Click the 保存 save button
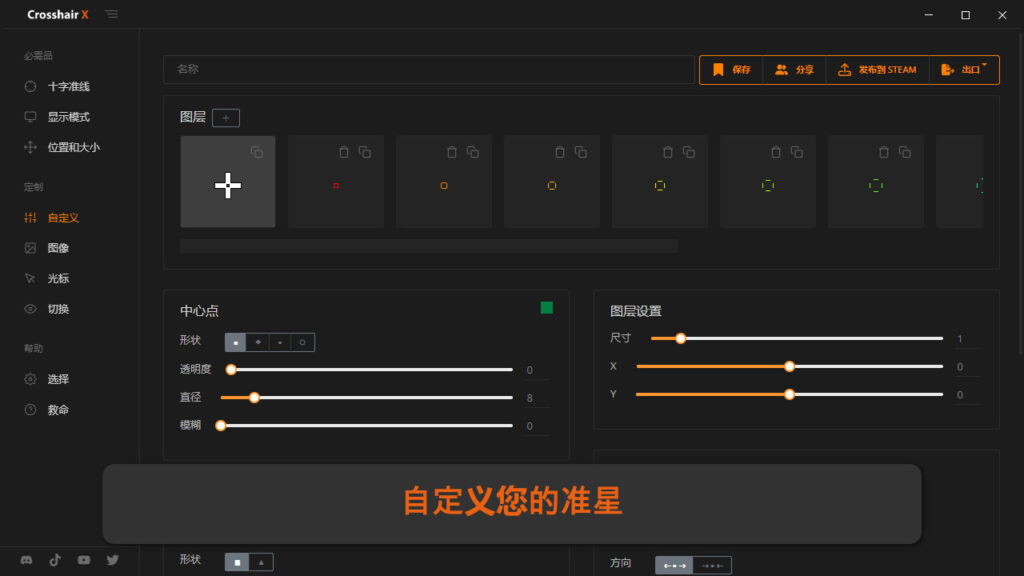1024x576 pixels. [x=731, y=70]
